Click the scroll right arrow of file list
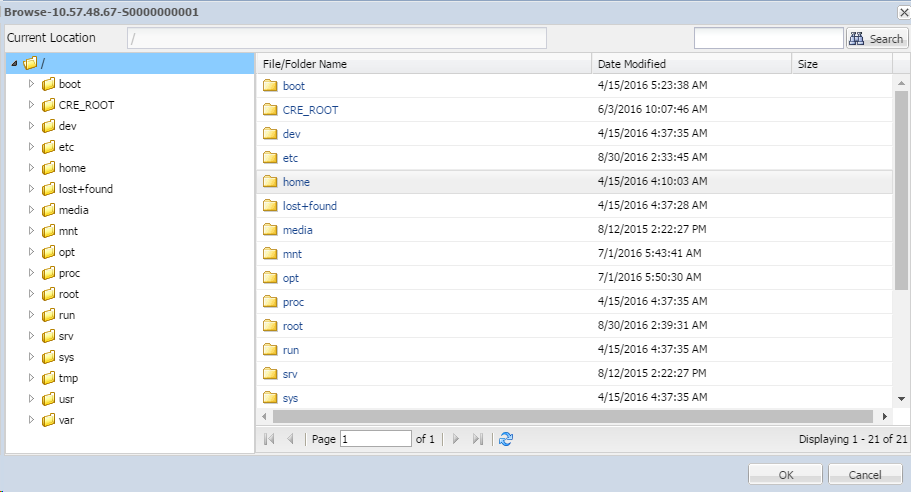The height and width of the screenshot is (492, 911). click(x=885, y=416)
